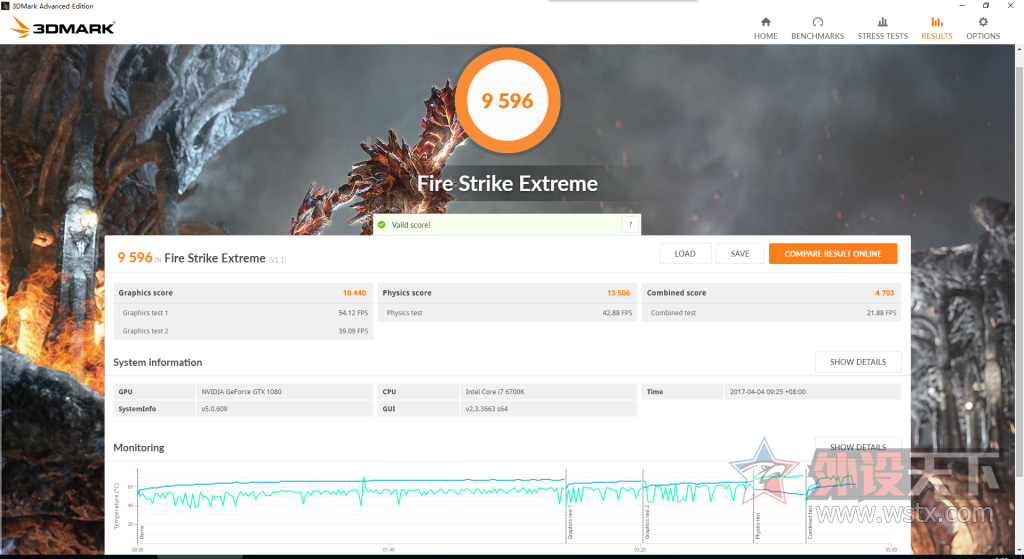The image size is (1024, 559).
Task: Show details for System information
Action: click(858, 362)
